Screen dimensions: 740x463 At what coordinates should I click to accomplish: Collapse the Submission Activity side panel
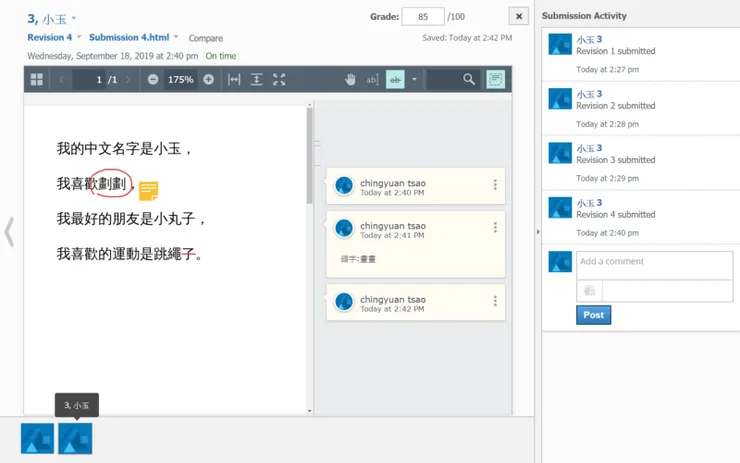click(538, 232)
